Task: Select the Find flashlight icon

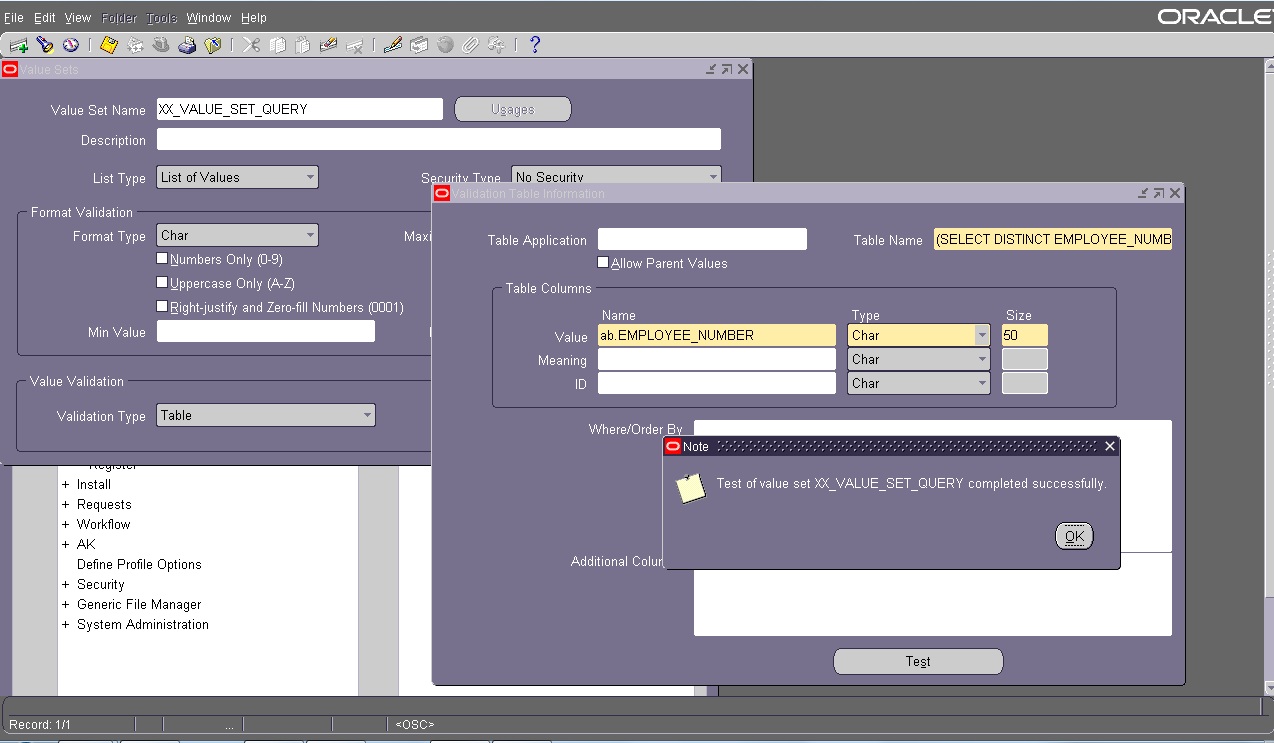Action: coord(42,44)
